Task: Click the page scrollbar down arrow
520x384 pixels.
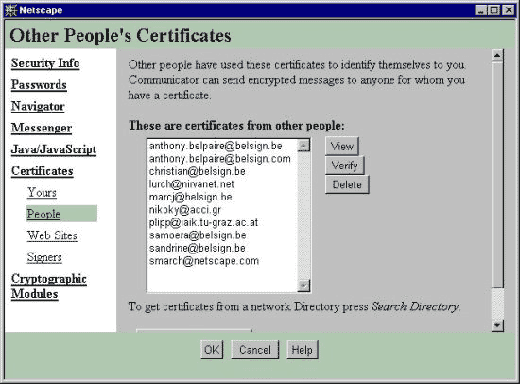Action: (497, 325)
